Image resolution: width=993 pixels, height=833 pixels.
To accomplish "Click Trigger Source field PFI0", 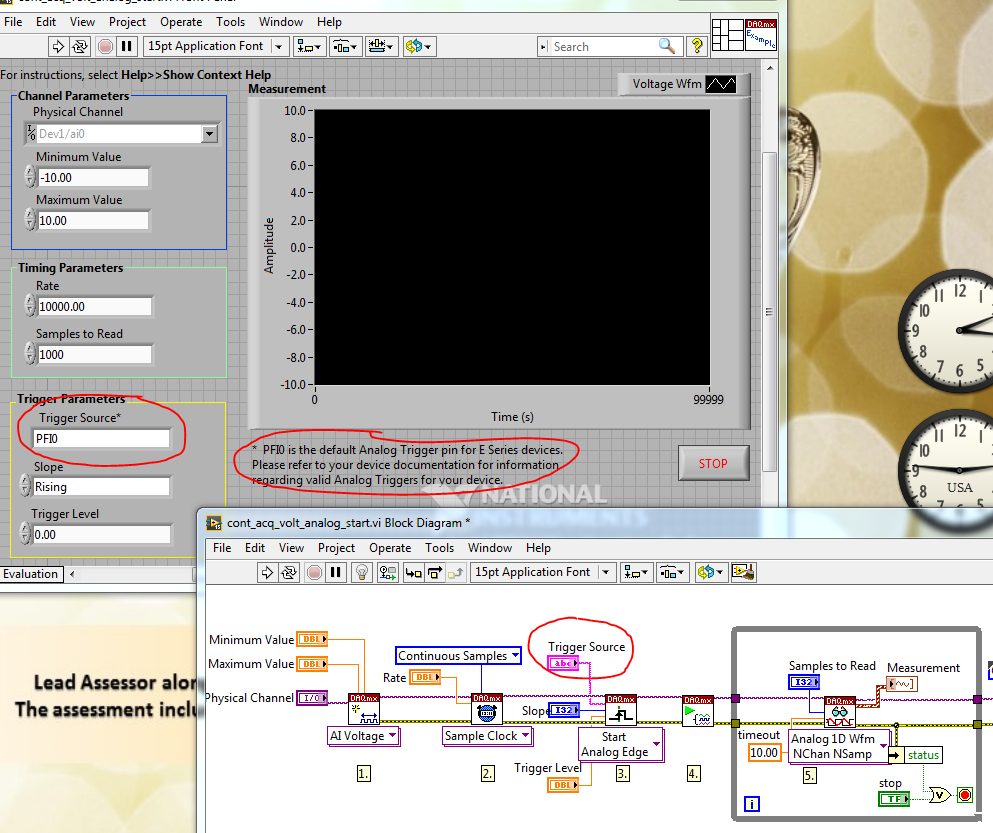I will (x=101, y=438).
